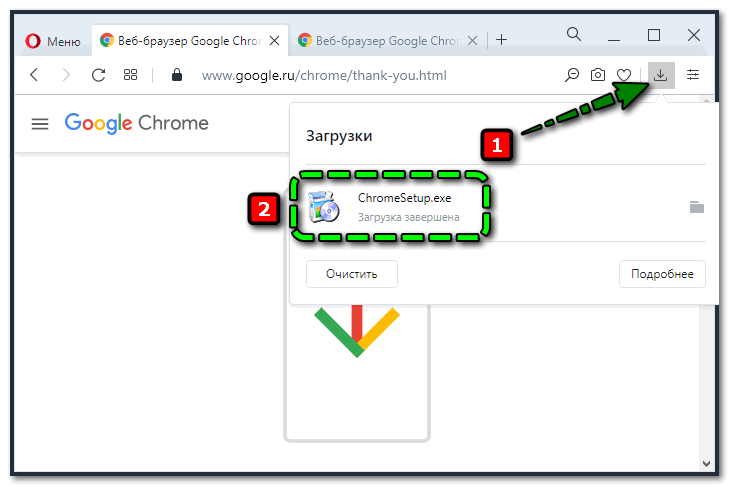Toggle the downloads panel button
Screen dimensions: 730x487
coord(661,75)
